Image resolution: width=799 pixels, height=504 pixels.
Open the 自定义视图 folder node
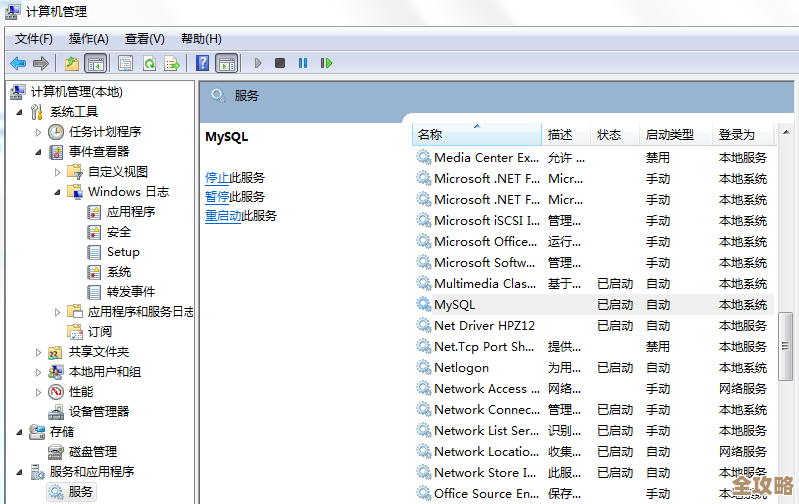click(118, 172)
